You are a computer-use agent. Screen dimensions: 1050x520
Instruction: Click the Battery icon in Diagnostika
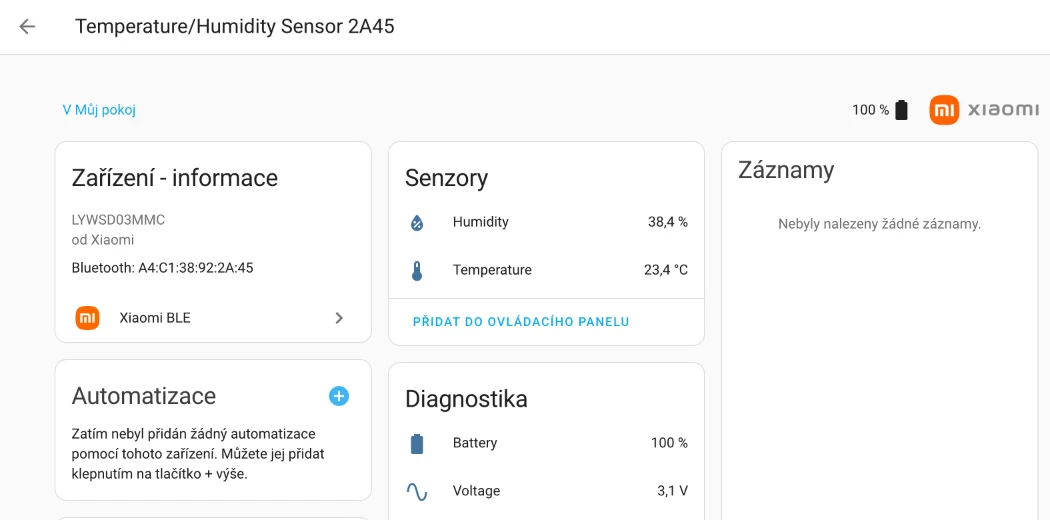pos(417,444)
